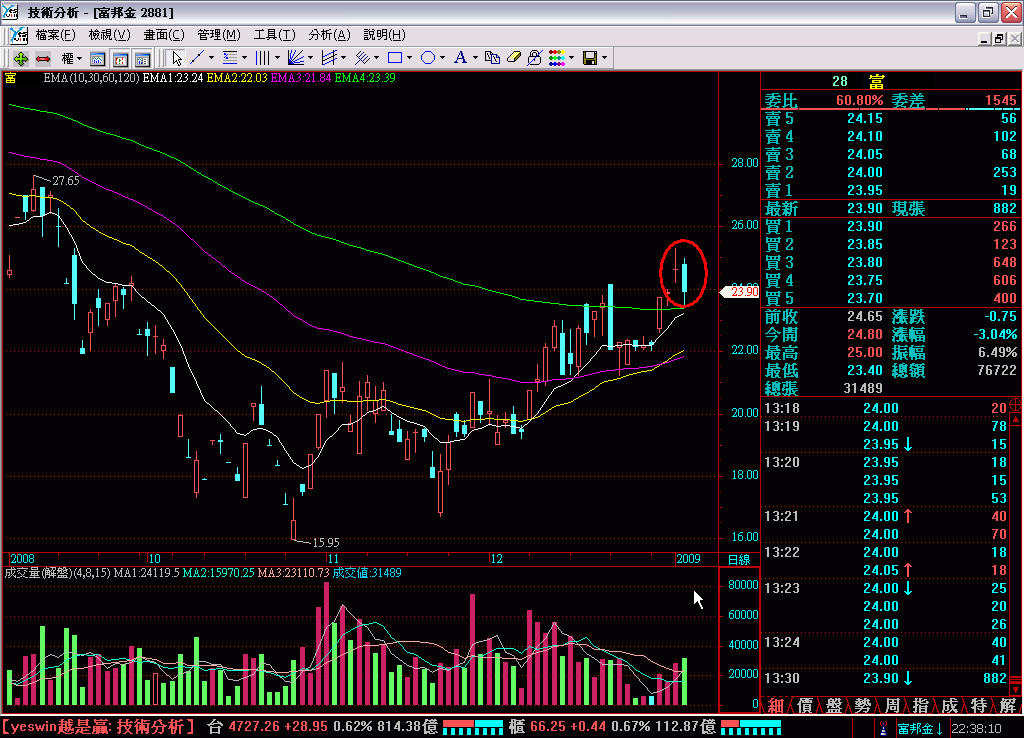This screenshot has height=738, width=1024.
Task: Select the arrow pointer tool
Action: pyautogui.click(x=176, y=59)
